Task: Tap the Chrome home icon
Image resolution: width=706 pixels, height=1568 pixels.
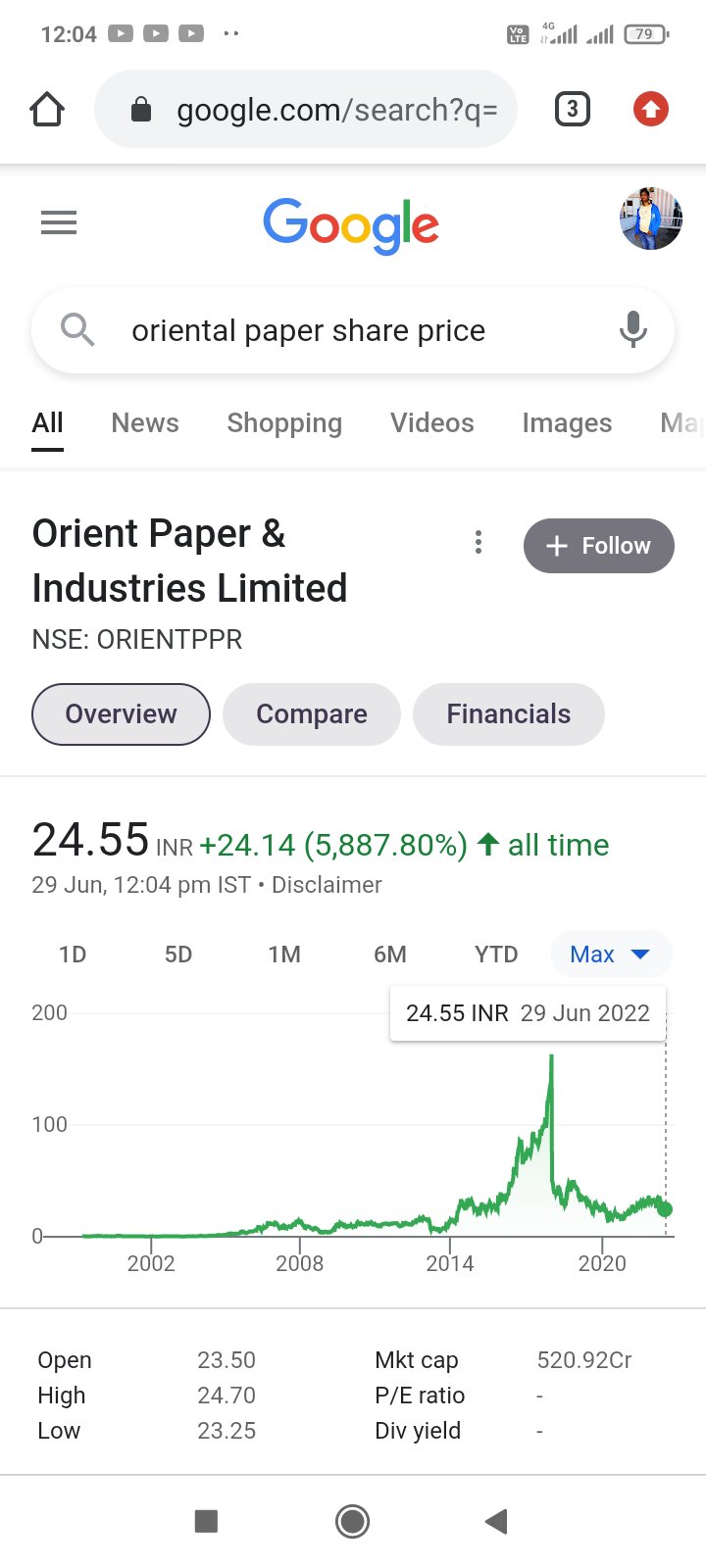Action: (47, 110)
